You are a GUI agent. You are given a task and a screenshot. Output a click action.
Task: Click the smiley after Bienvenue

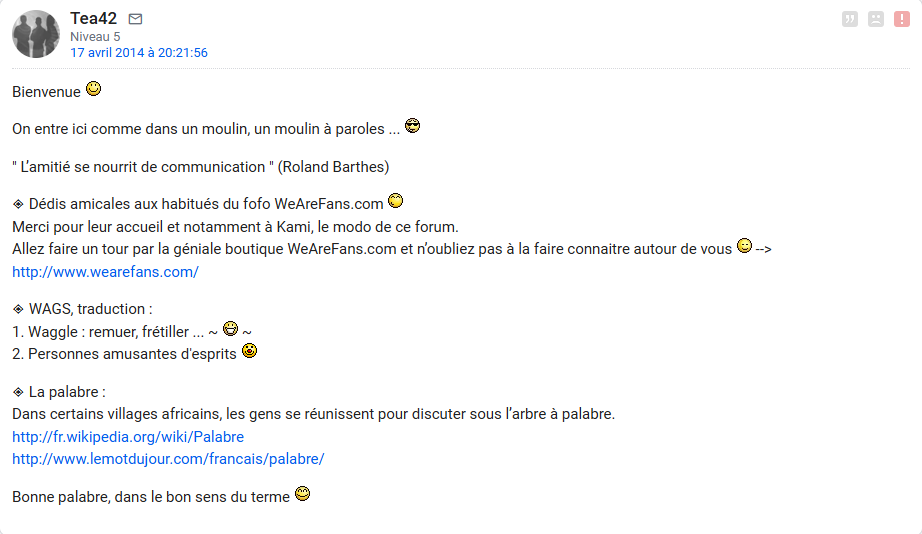click(x=93, y=89)
